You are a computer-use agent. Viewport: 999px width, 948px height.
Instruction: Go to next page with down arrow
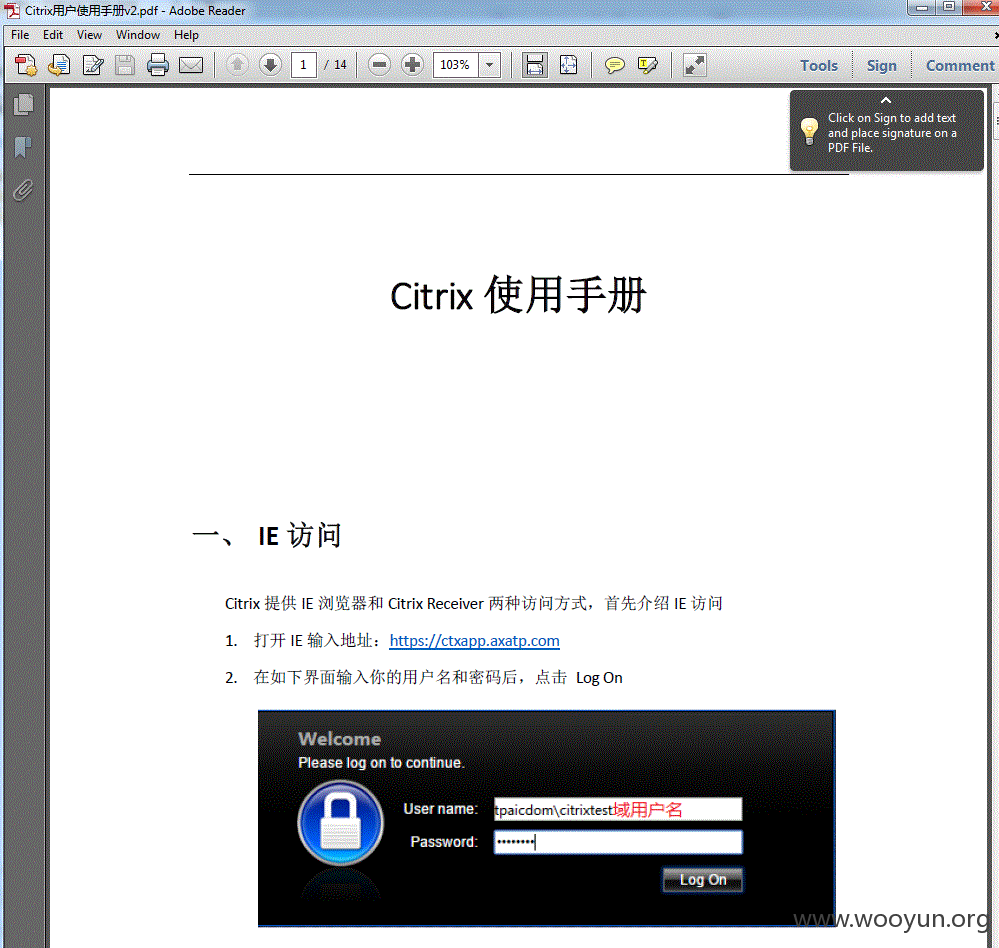270,65
